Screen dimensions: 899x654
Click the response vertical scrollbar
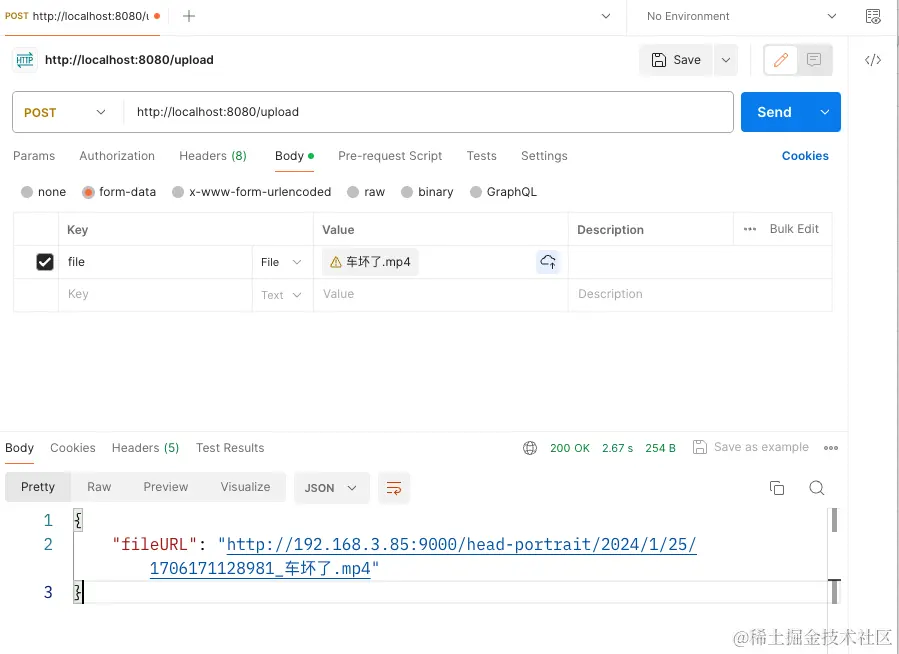point(834,520)
